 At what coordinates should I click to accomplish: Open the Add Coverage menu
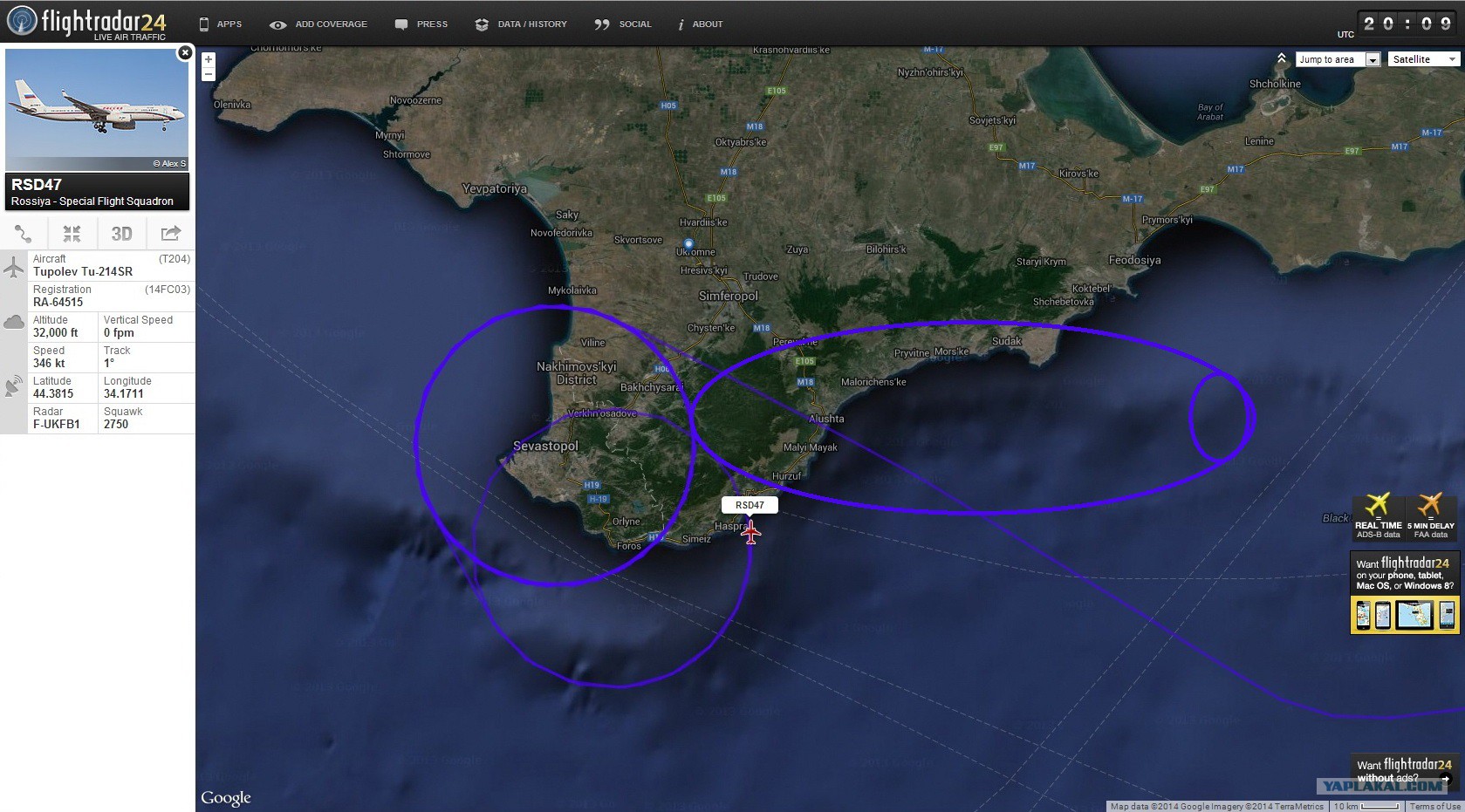318,24
